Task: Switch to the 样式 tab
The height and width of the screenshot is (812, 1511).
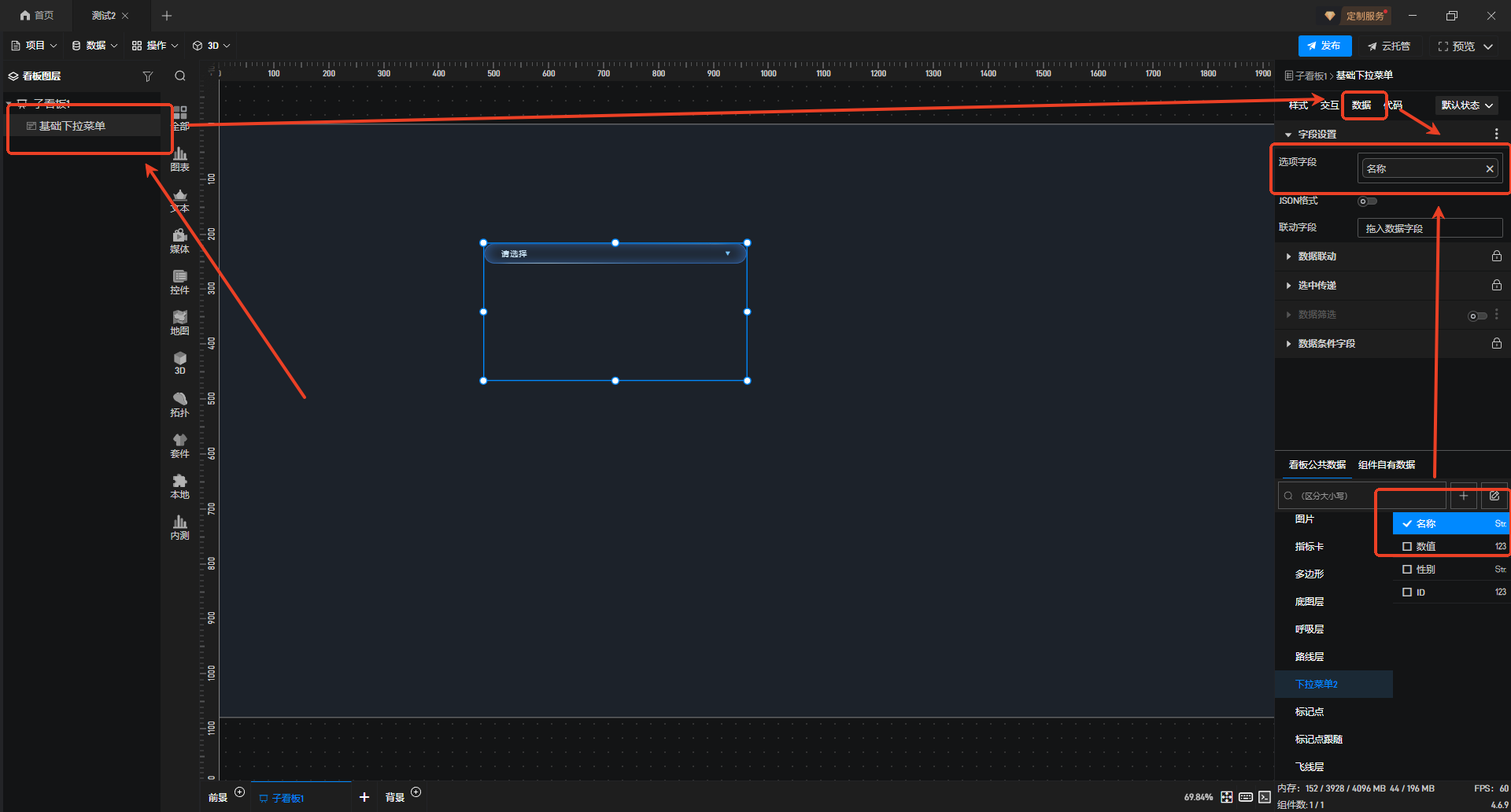Action: pyautogui.click(x=1298, y=105)
